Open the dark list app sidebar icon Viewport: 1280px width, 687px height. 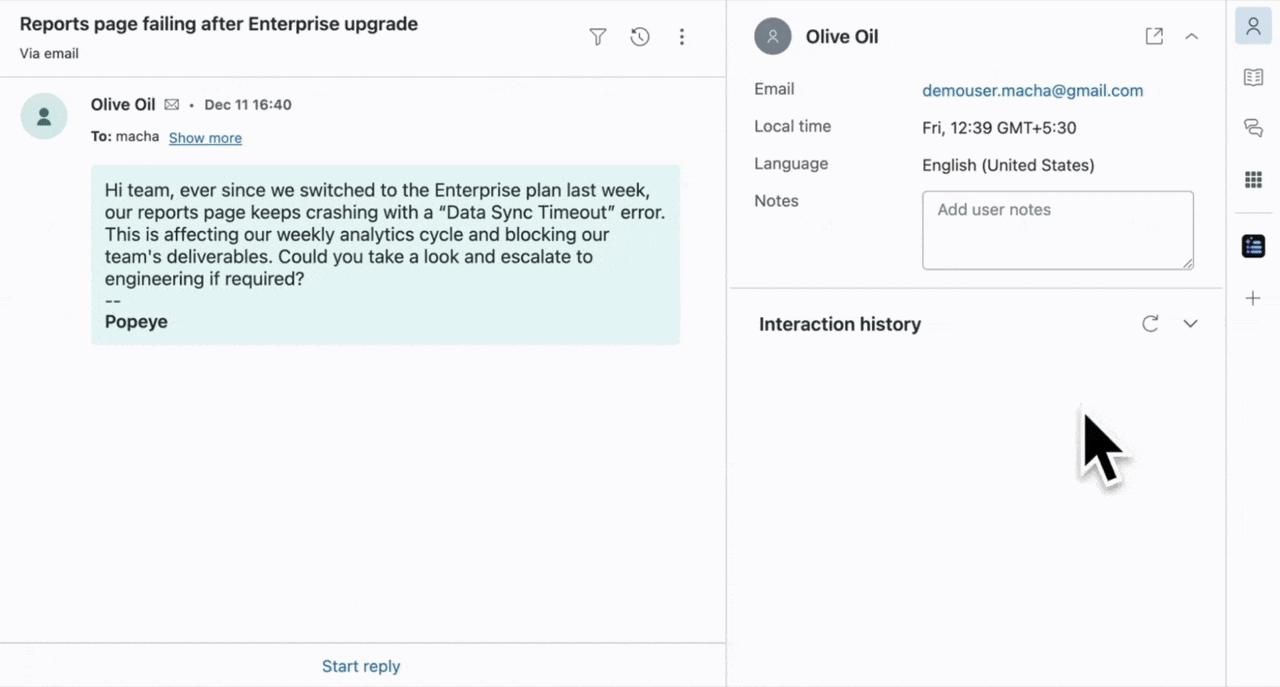pos(1253,246)
